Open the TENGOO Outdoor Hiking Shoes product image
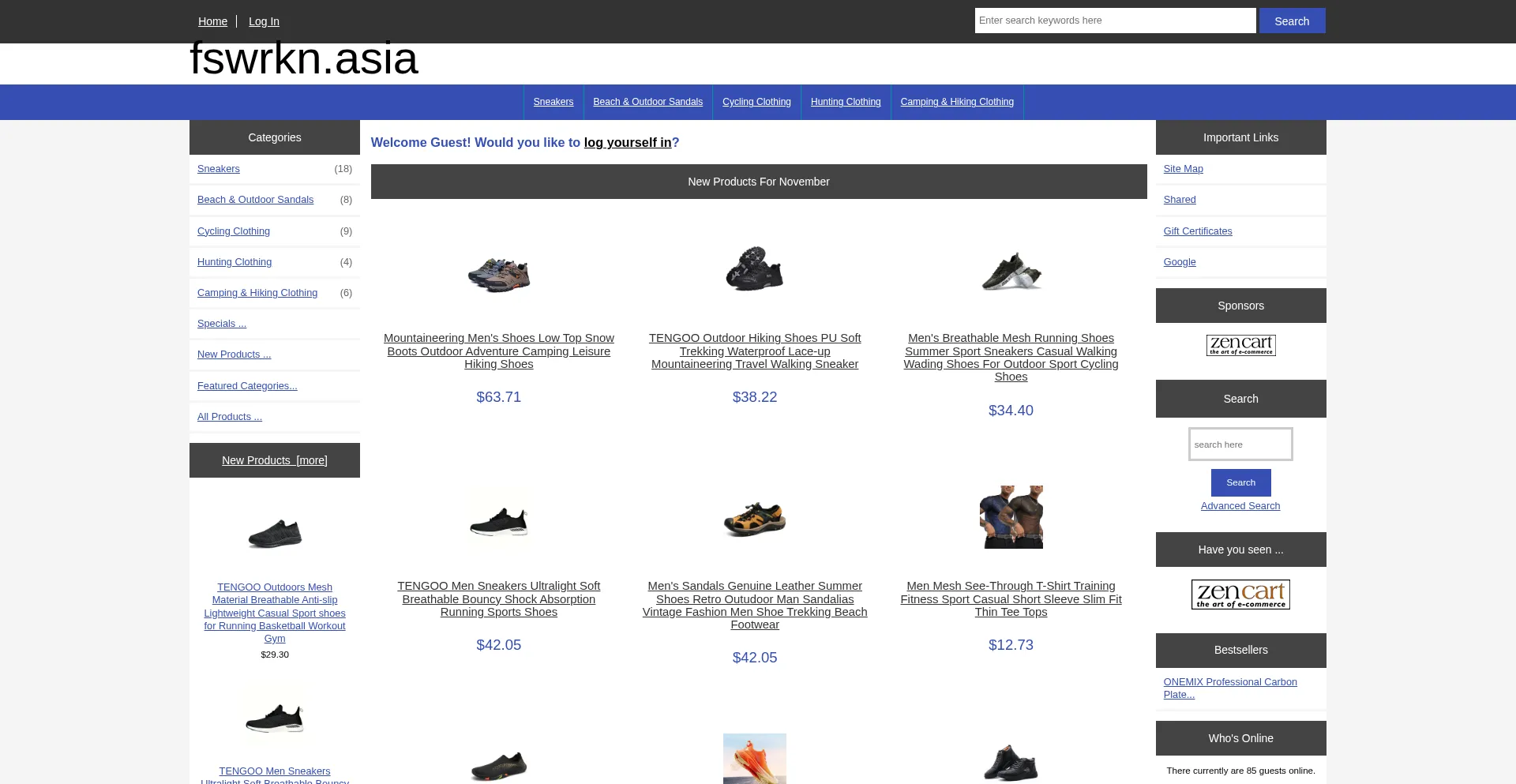 [755, 268]
